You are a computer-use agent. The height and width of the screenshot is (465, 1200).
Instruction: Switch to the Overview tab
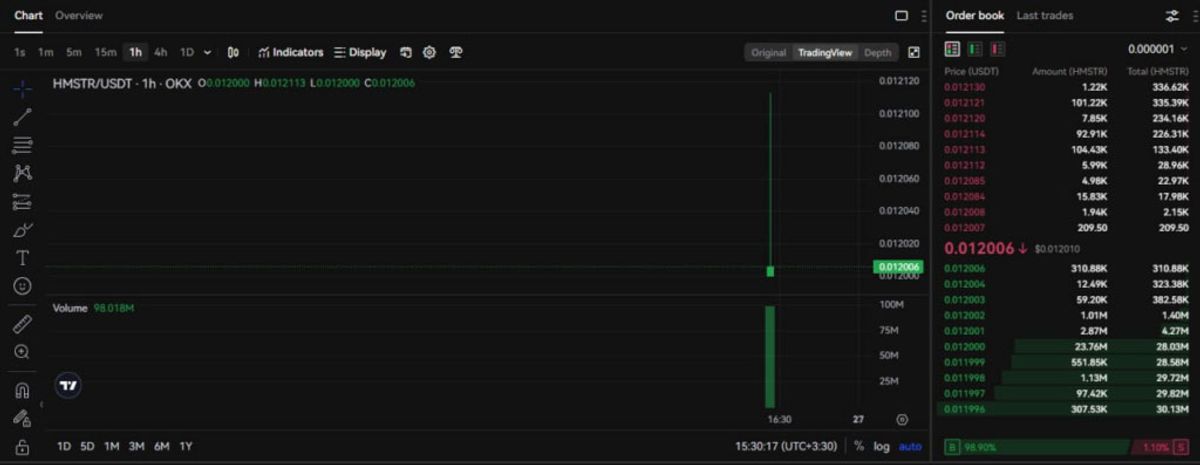[x=79, y=16]
